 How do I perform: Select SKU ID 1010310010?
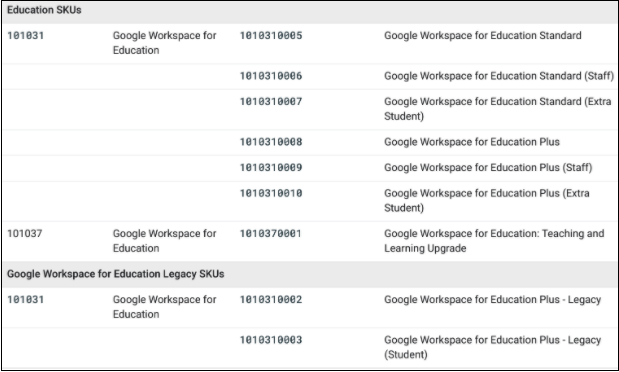[271, 193]
